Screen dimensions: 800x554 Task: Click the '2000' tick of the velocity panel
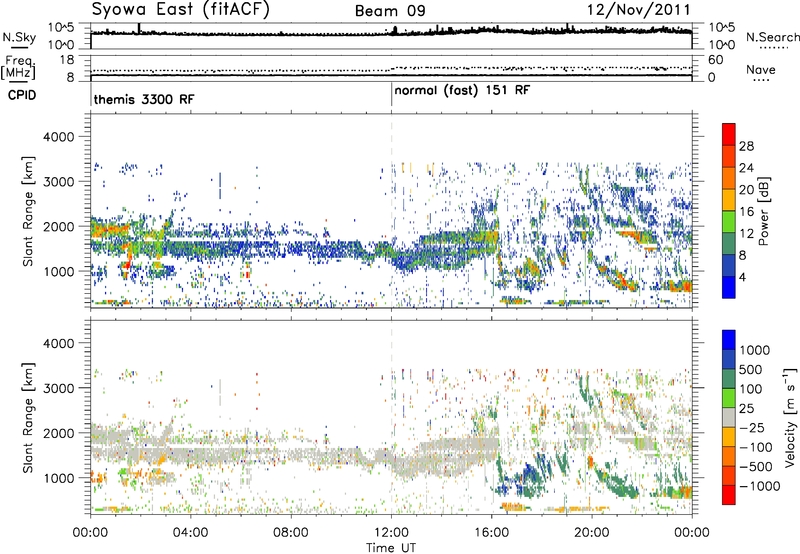(x=59, y=433)
